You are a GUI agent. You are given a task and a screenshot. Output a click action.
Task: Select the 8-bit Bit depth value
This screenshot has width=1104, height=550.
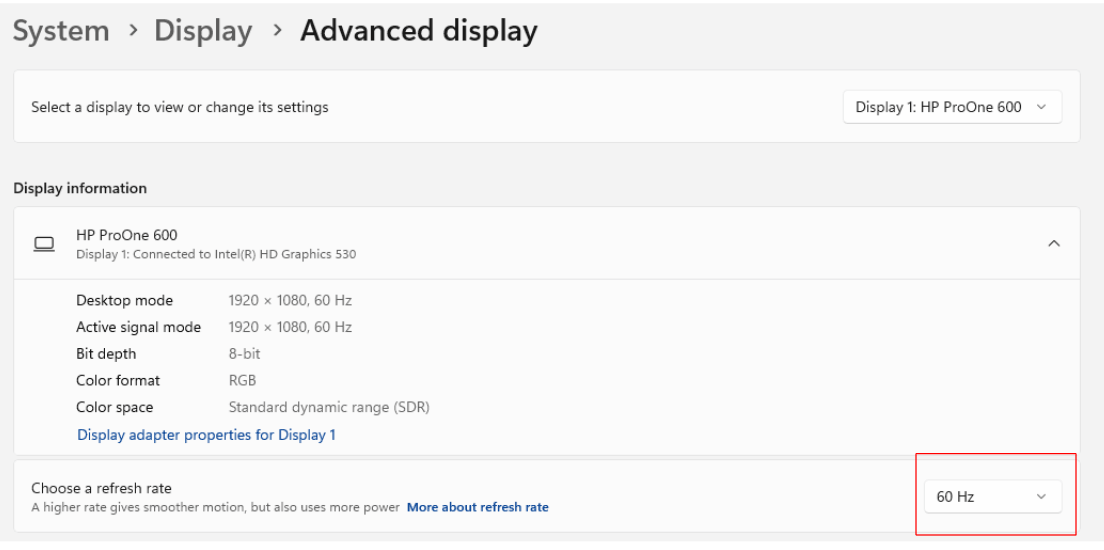tap(246, 354)
